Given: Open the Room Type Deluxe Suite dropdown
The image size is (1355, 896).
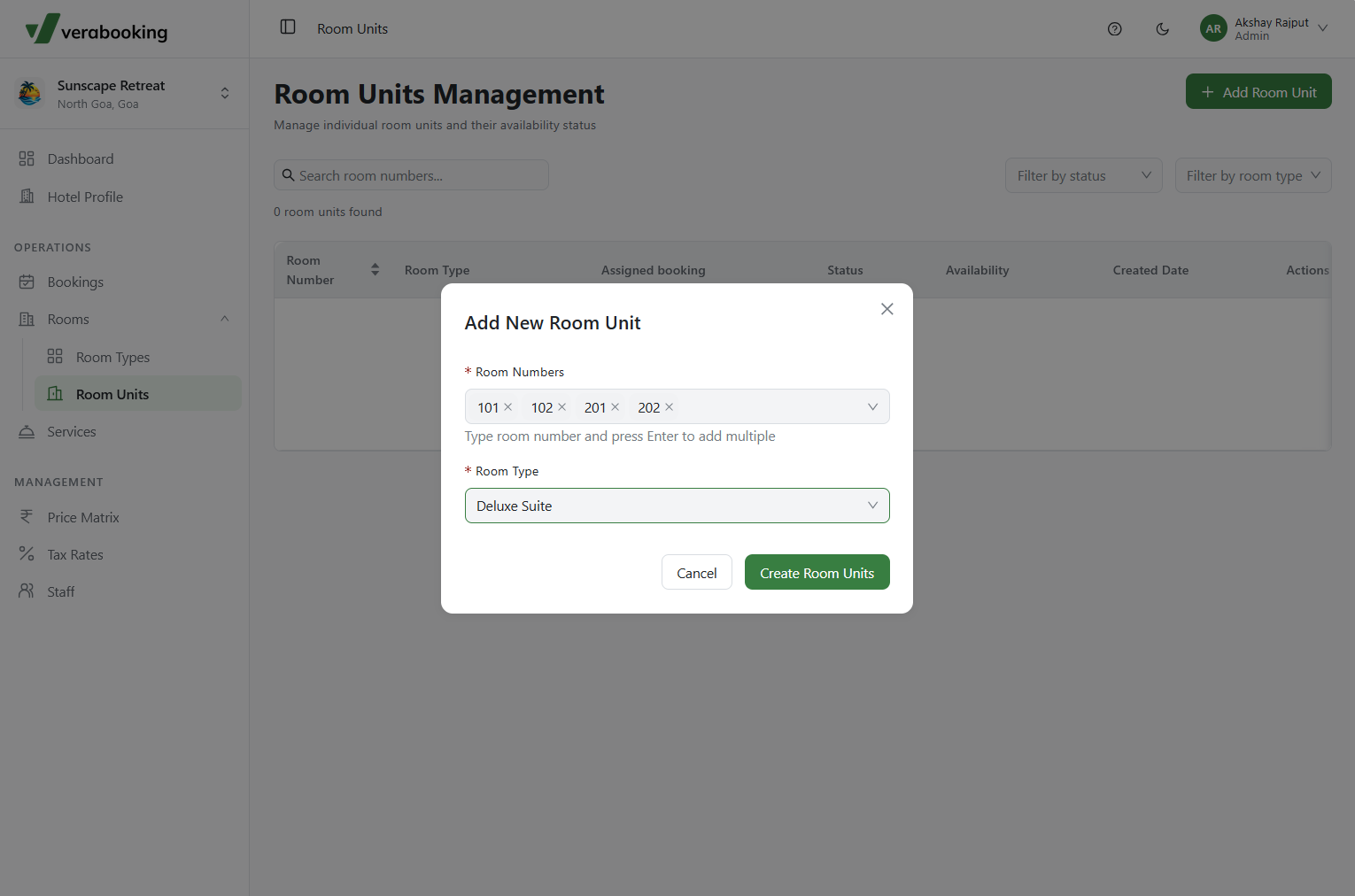Looking at the screenshot, I should point(677,506).
